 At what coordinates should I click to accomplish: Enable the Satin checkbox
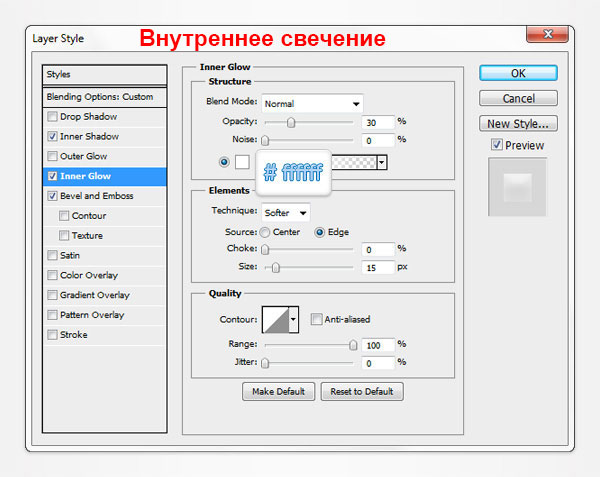click(x=52, y=255)
